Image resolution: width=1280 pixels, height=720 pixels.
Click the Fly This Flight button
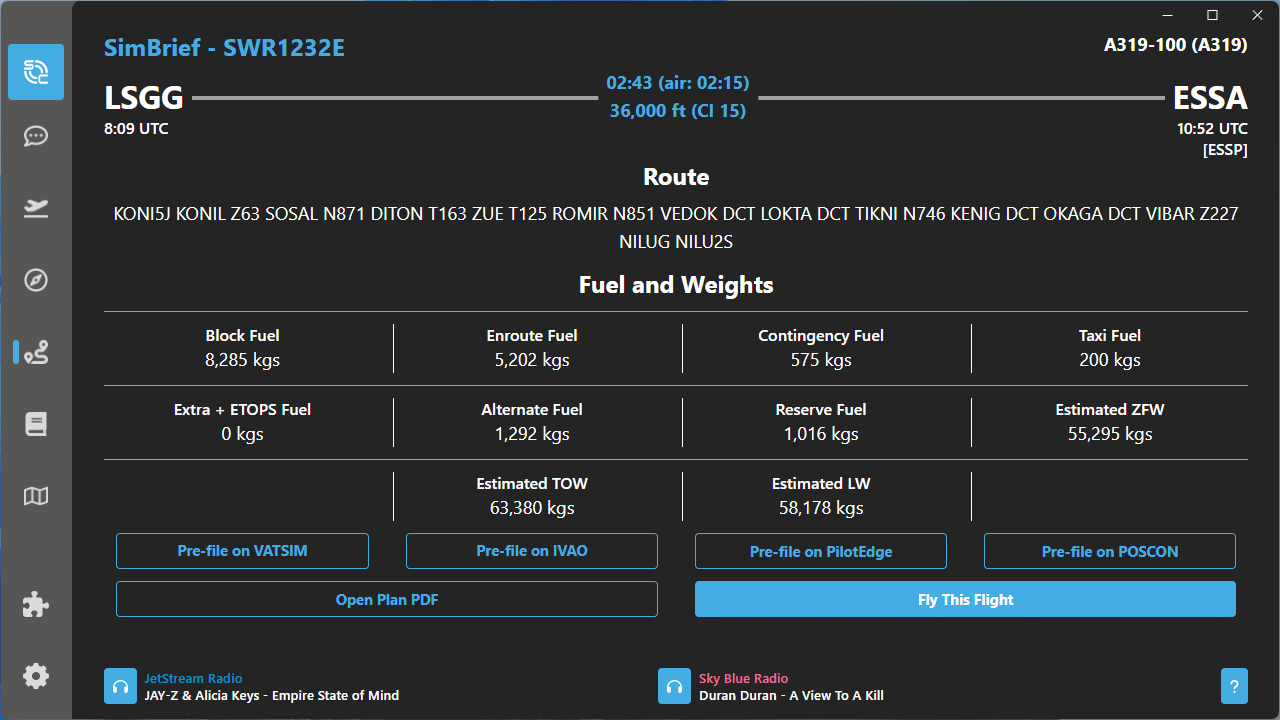point(965,600)
